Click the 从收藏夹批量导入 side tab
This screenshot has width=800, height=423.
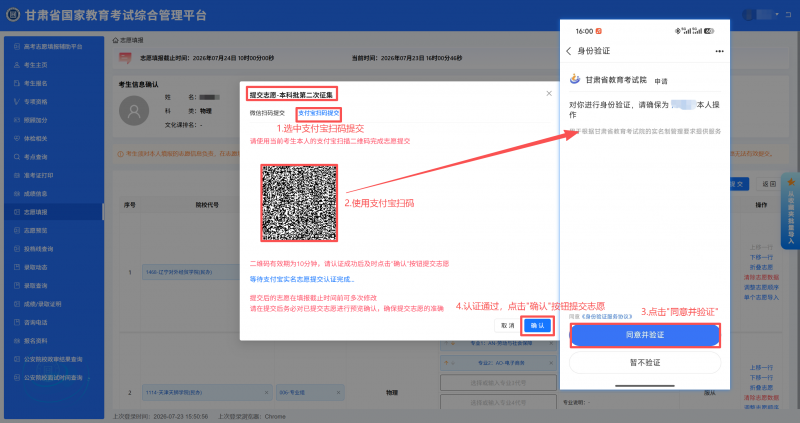pos(791,211)
